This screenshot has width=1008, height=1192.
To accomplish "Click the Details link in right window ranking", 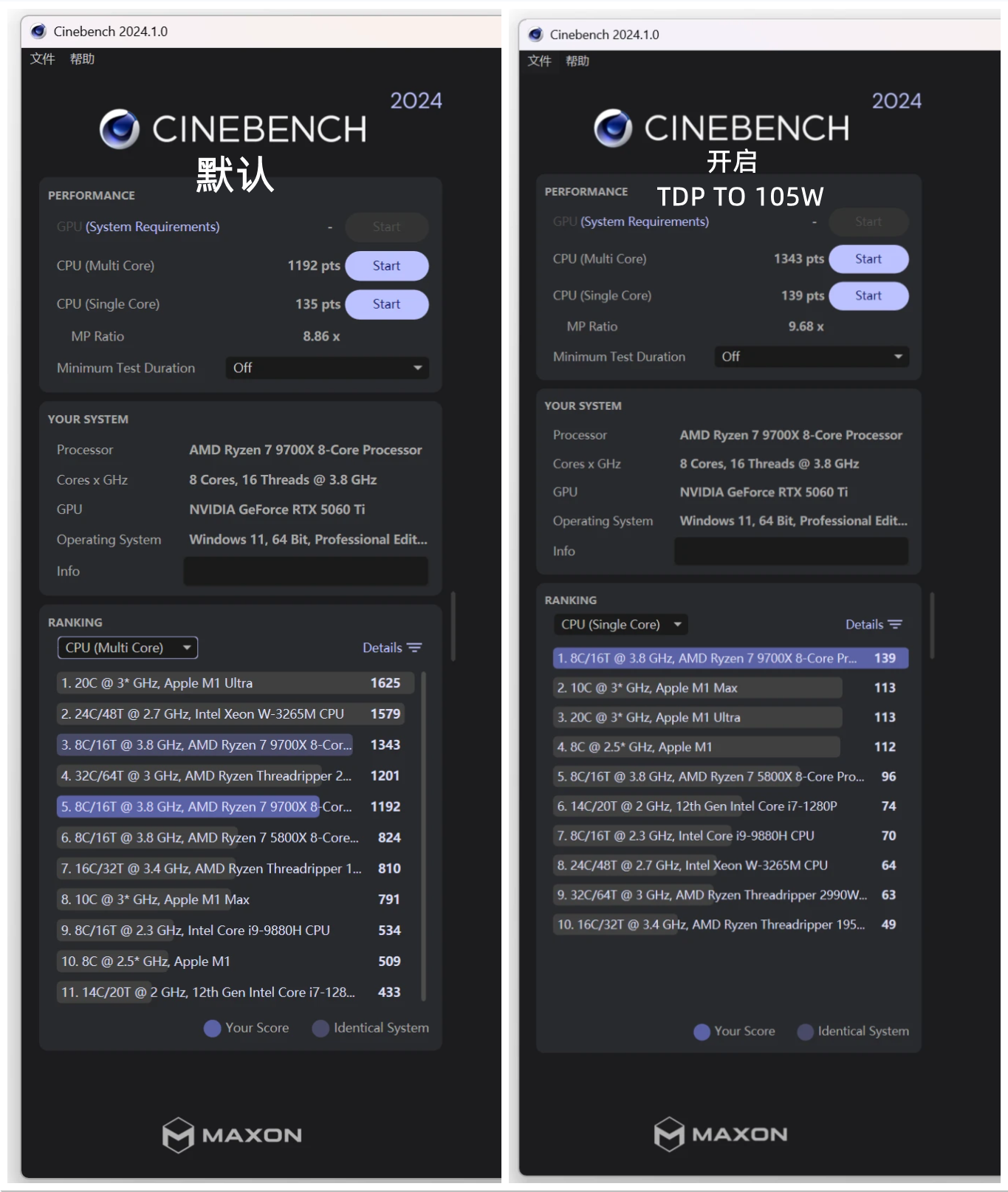I will [864, 625].
